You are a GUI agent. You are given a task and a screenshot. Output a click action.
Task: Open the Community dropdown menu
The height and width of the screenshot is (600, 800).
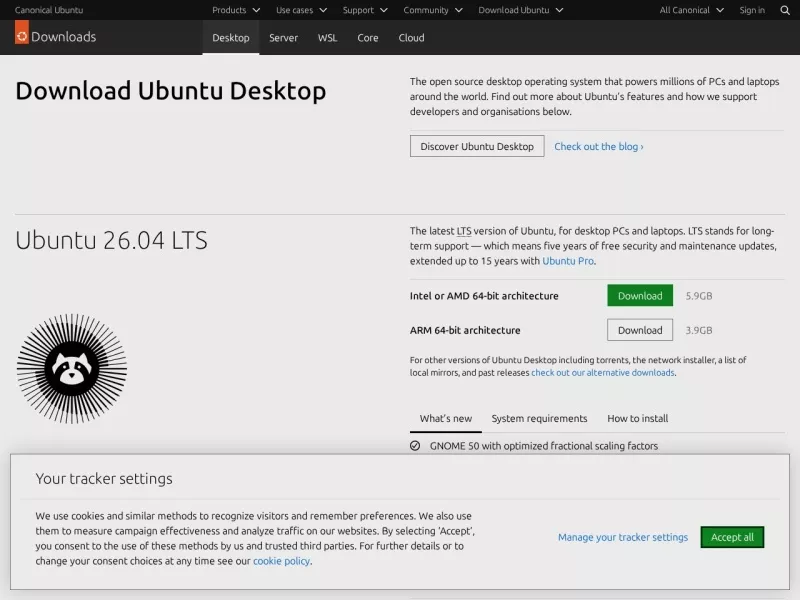coord(433,10)
